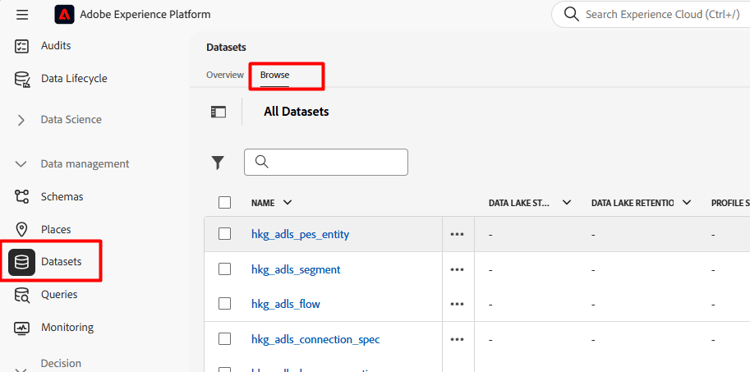This screenshot has width=750, height=372.
Task: Open the hkg_adls_flow dataset link
Action: [286, 304]
